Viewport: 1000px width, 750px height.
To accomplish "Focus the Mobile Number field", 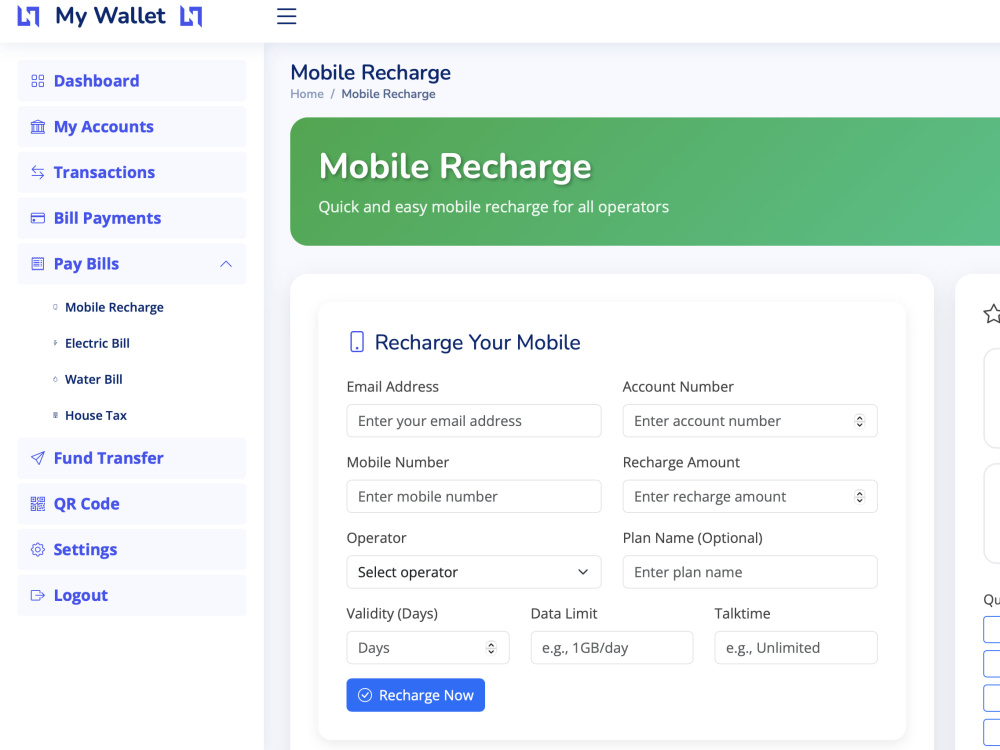I will point(474,497).
